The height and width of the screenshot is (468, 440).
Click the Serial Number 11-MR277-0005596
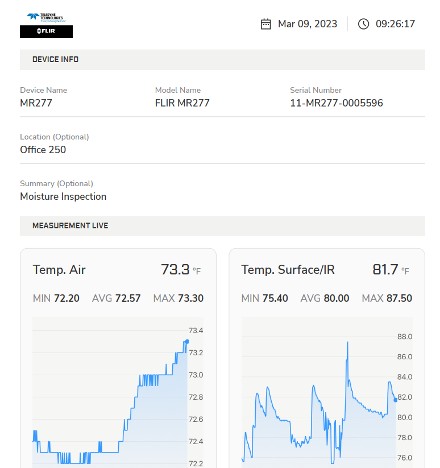pos(337,103)
